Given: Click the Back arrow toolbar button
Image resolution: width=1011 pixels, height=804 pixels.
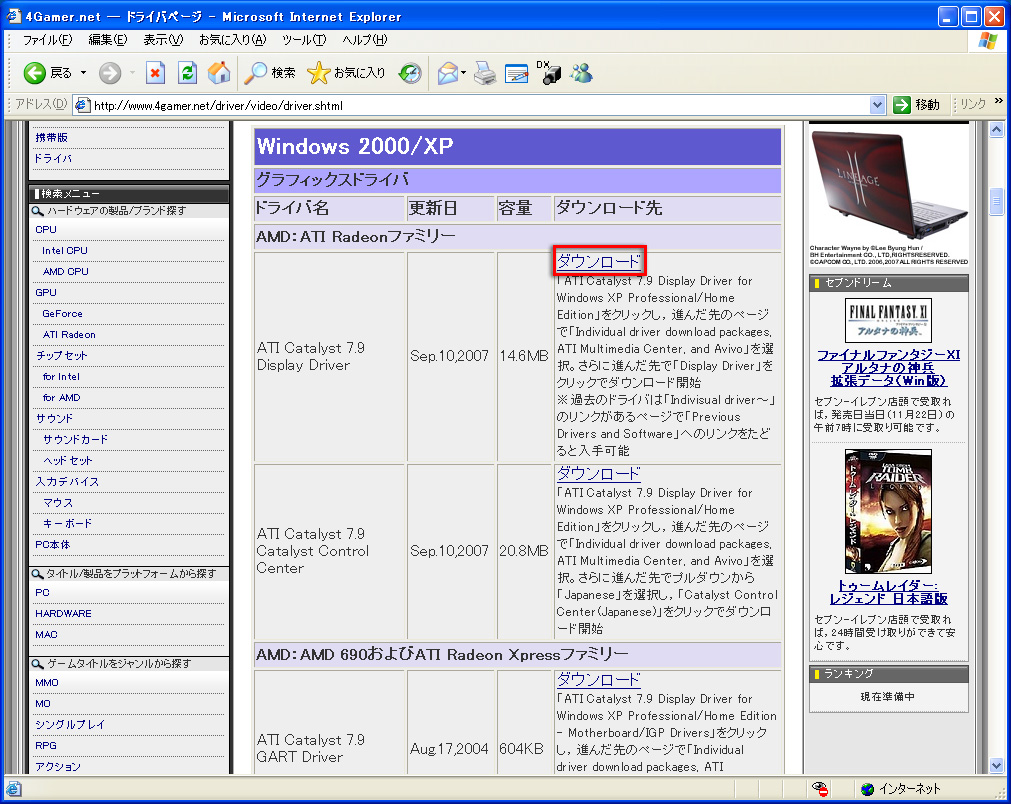Looking at the screenshot, I should click(34, 73).
